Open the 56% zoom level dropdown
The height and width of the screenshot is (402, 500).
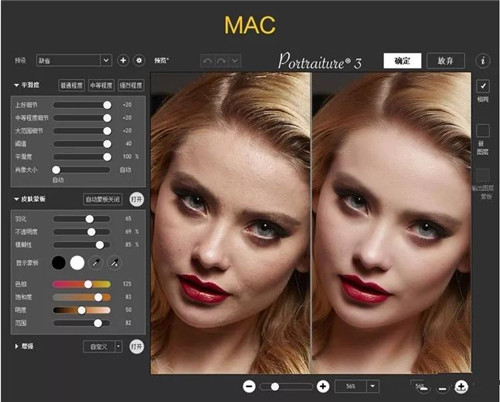tap(357, 387)
